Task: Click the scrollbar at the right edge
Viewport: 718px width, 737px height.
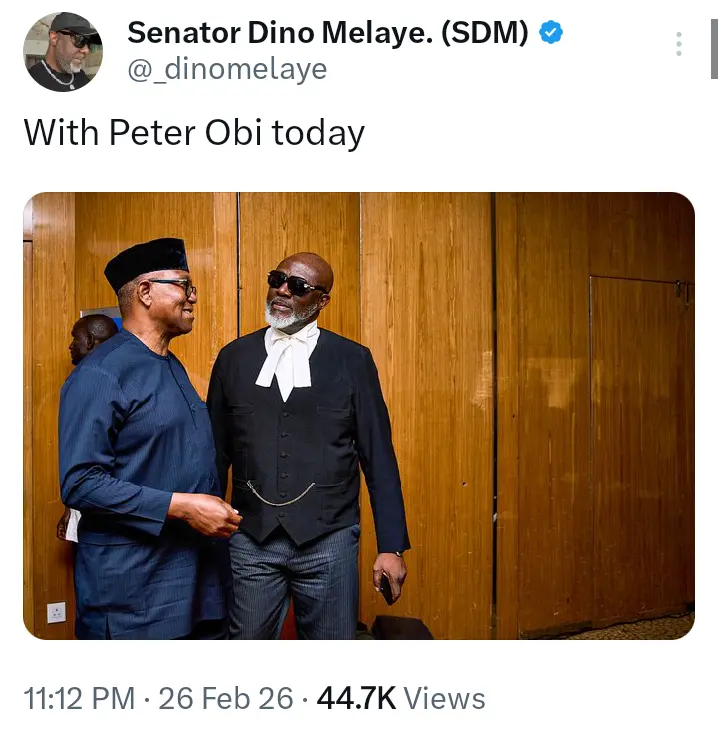Action: click(x=713, y=40)
